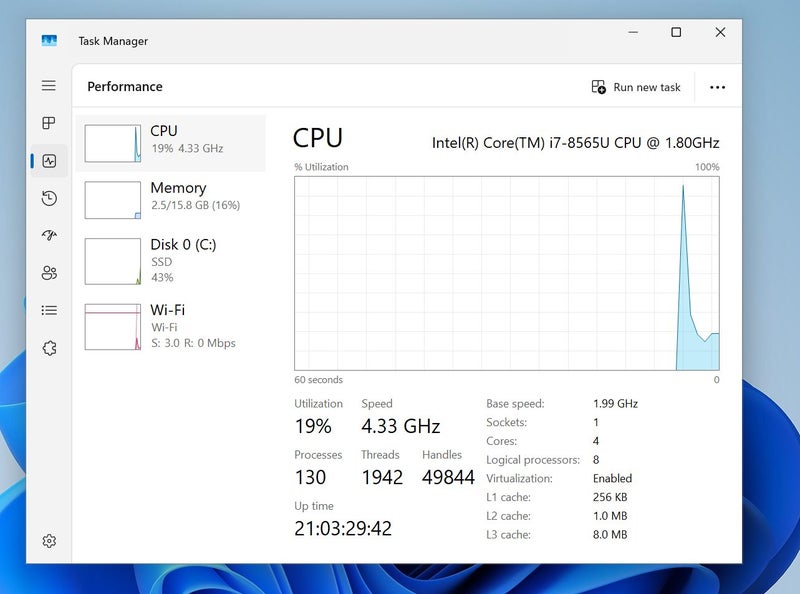Click the L2 cache 1.0 MB value
800x594 pixels.
pos(610,516)
